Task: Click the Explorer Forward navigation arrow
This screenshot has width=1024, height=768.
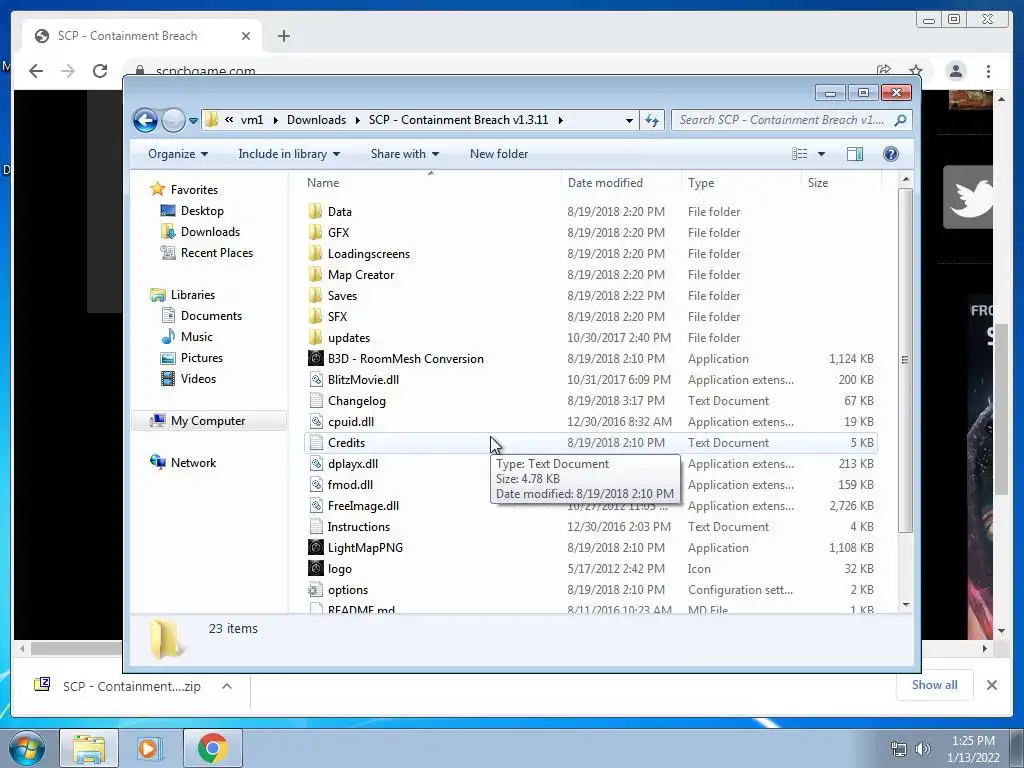Action: click(x=172, y=120)
